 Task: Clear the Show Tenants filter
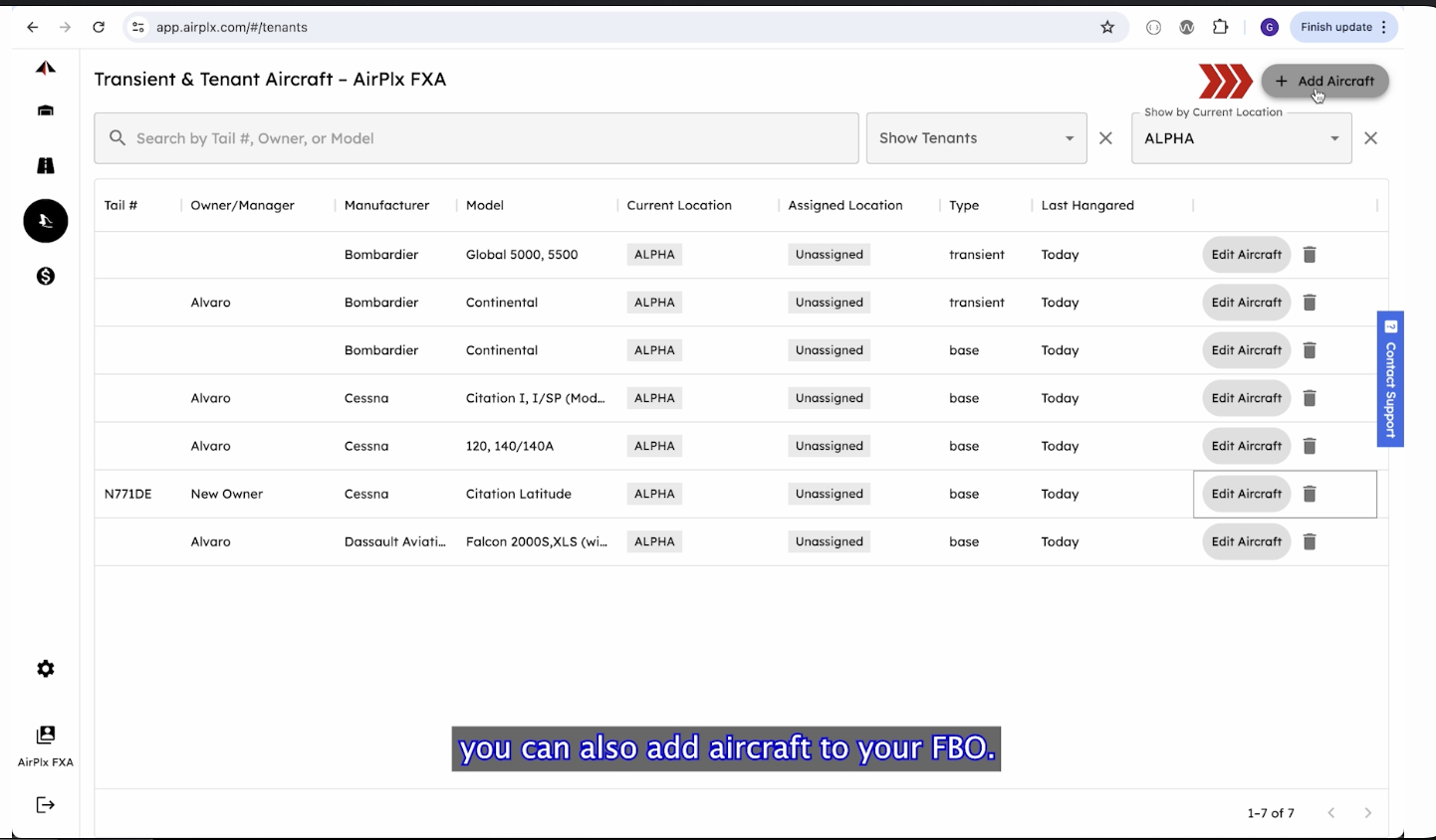[1105, 138]
